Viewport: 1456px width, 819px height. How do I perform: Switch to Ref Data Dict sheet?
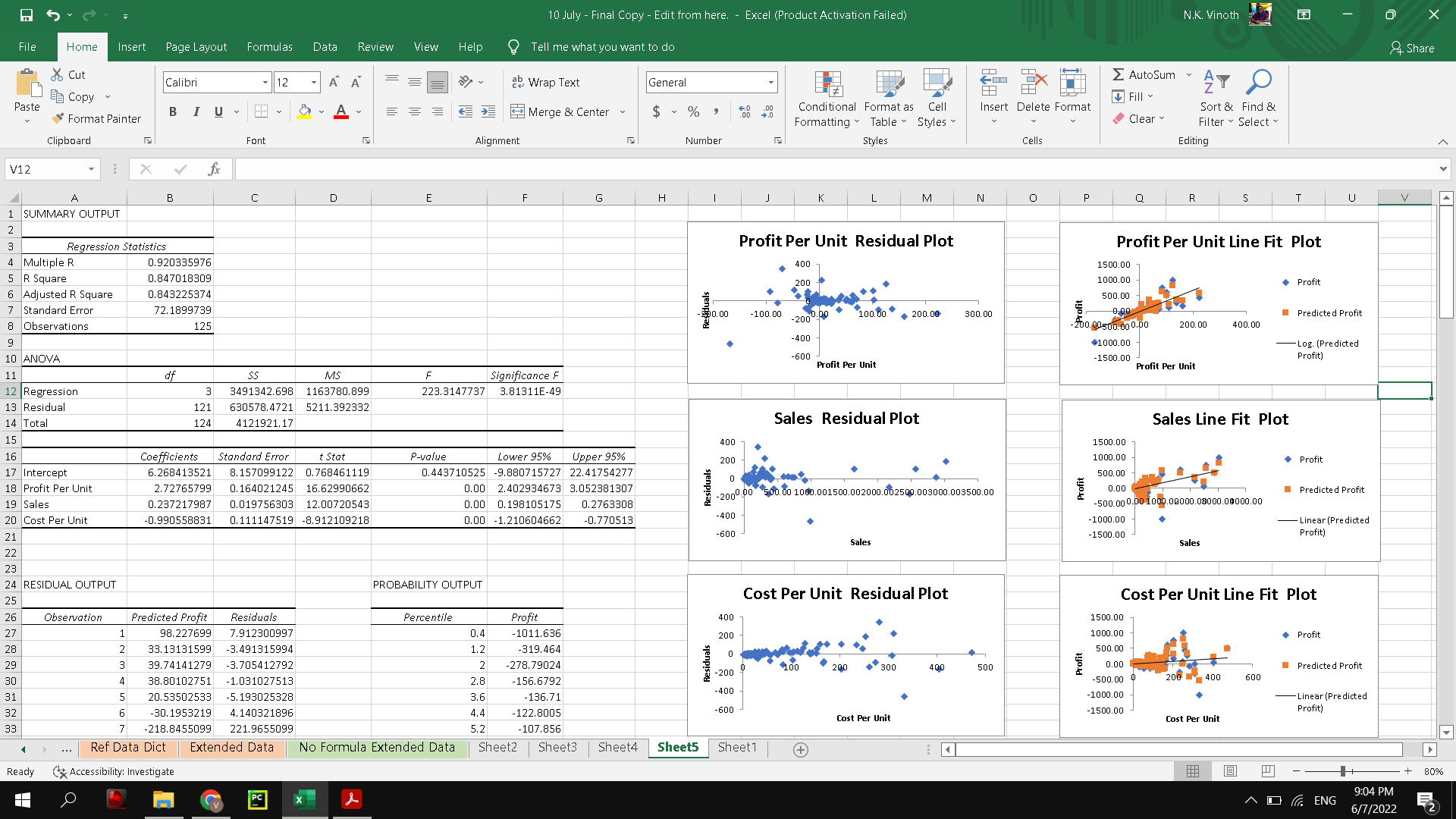128,748
